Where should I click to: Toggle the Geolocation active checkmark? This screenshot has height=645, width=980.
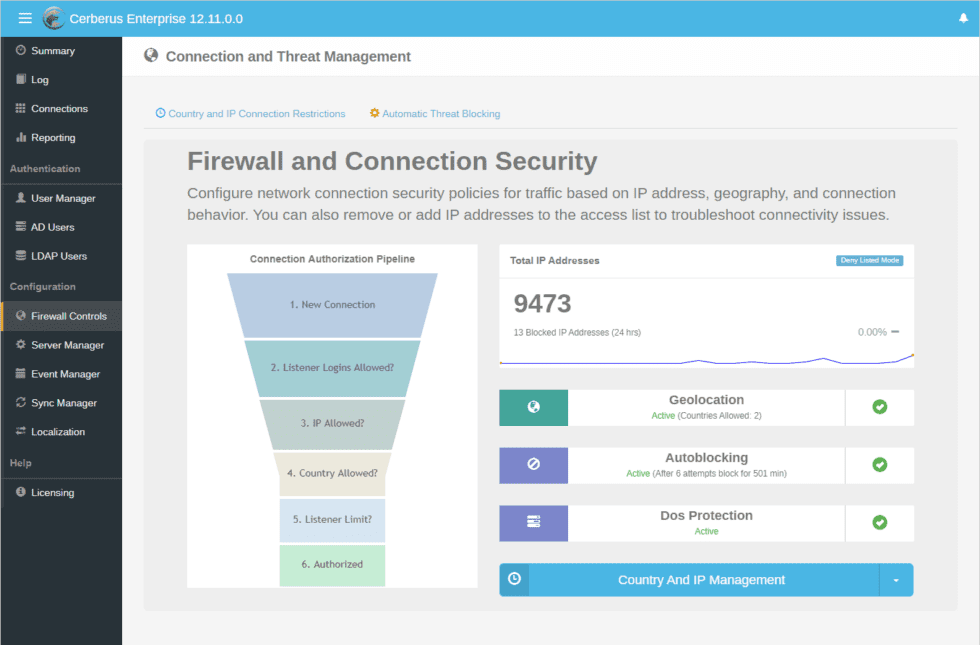[x=879, y=408]
